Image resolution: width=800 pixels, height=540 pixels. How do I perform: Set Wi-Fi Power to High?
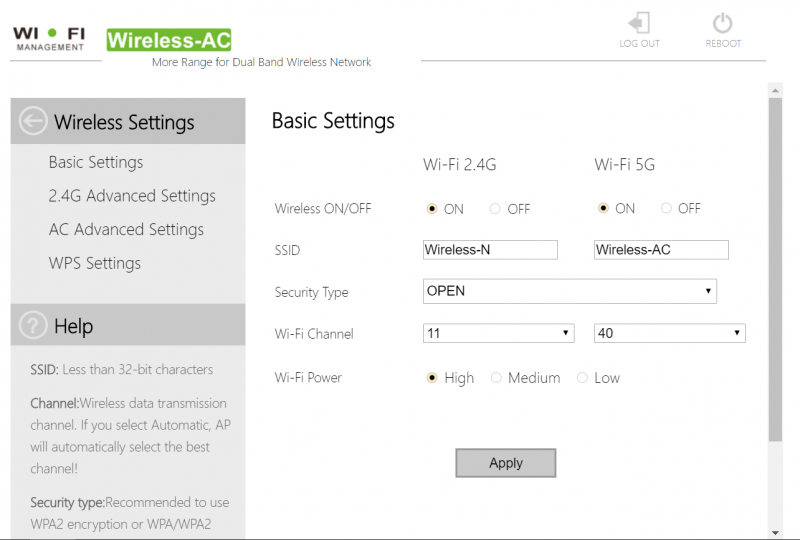pyautogui.click(x=432, y=378)
